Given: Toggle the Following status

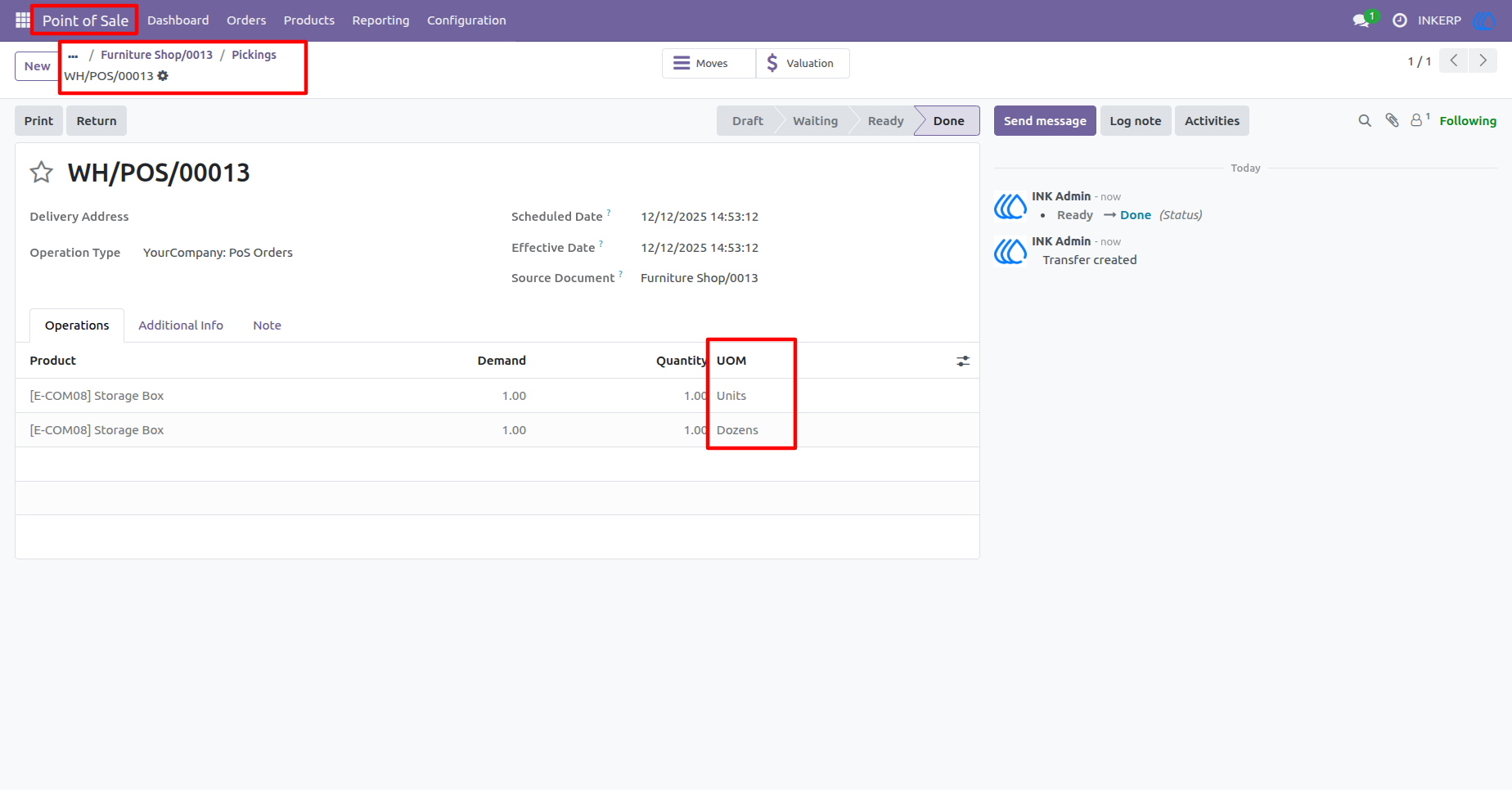Looking at the screenshot, I should tap(1468, 121).
